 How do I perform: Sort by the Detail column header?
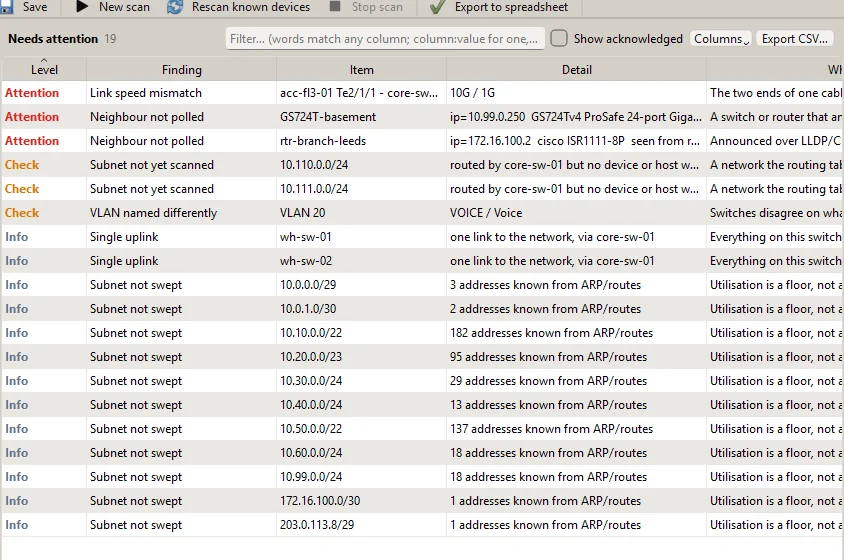pyautogui.click(x=576, y=69)
